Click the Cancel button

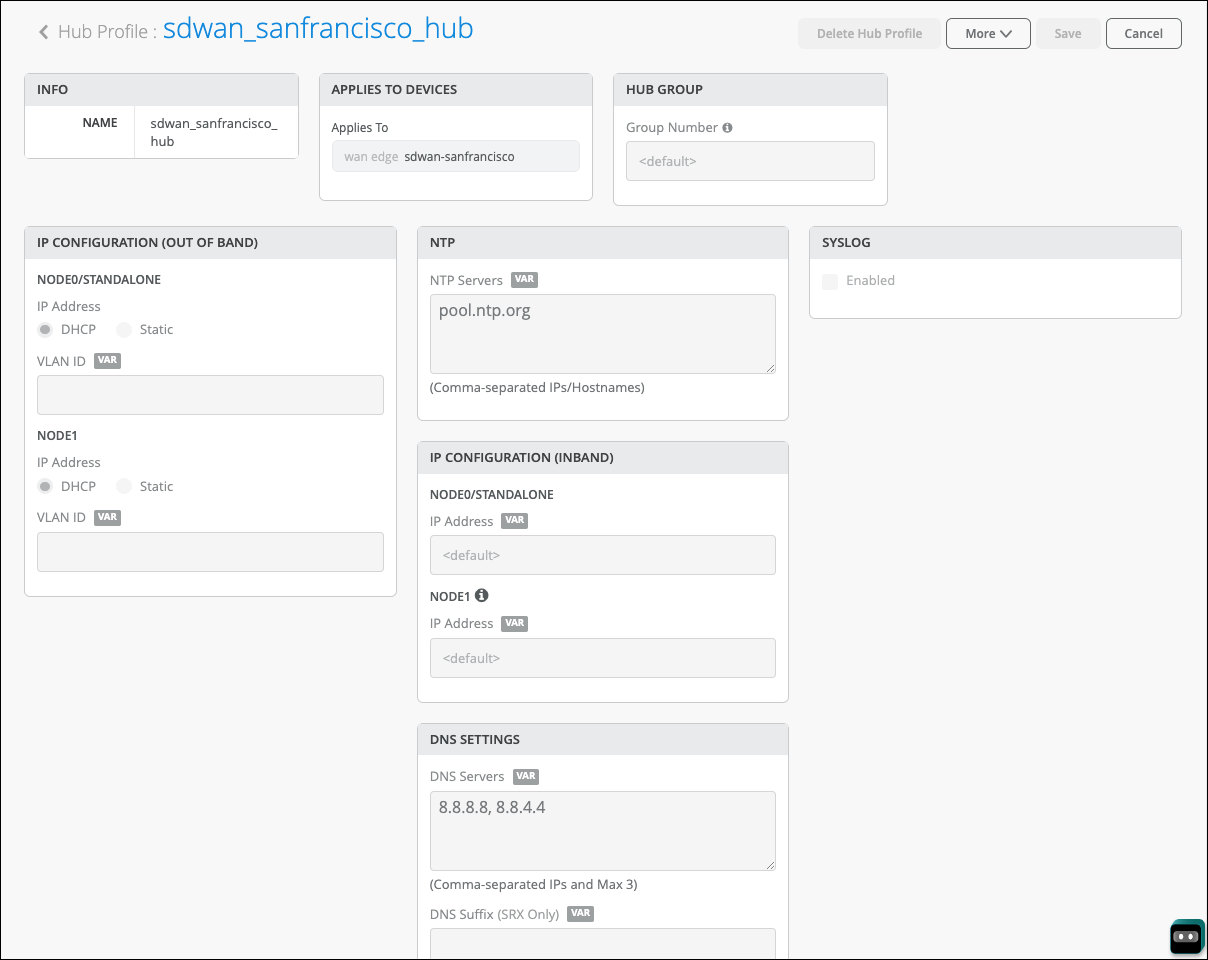pyautogui.click(x=1143, y=33)
